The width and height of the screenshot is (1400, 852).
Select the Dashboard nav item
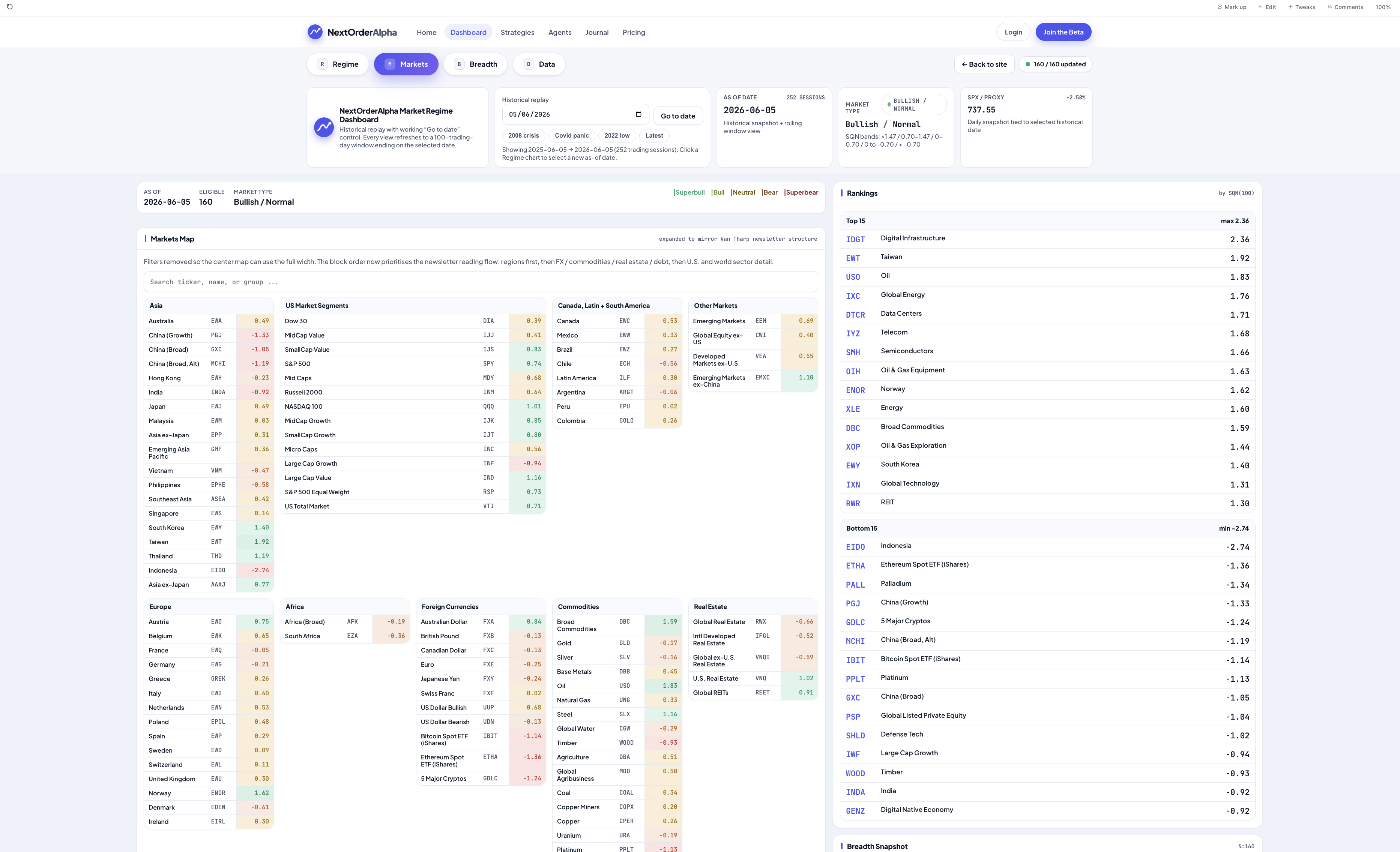pos(468,32)
